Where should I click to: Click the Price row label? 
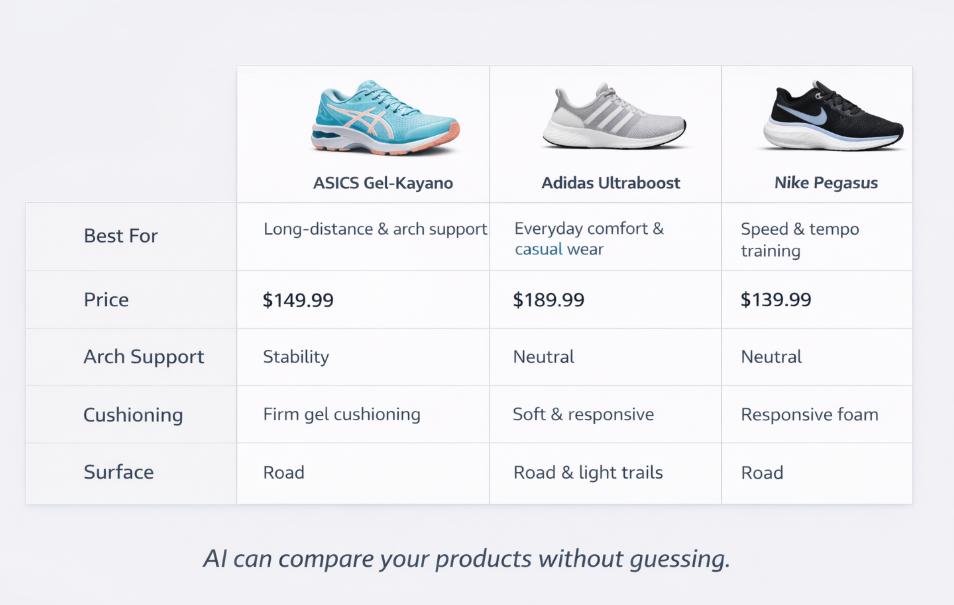tap(106, 300)
